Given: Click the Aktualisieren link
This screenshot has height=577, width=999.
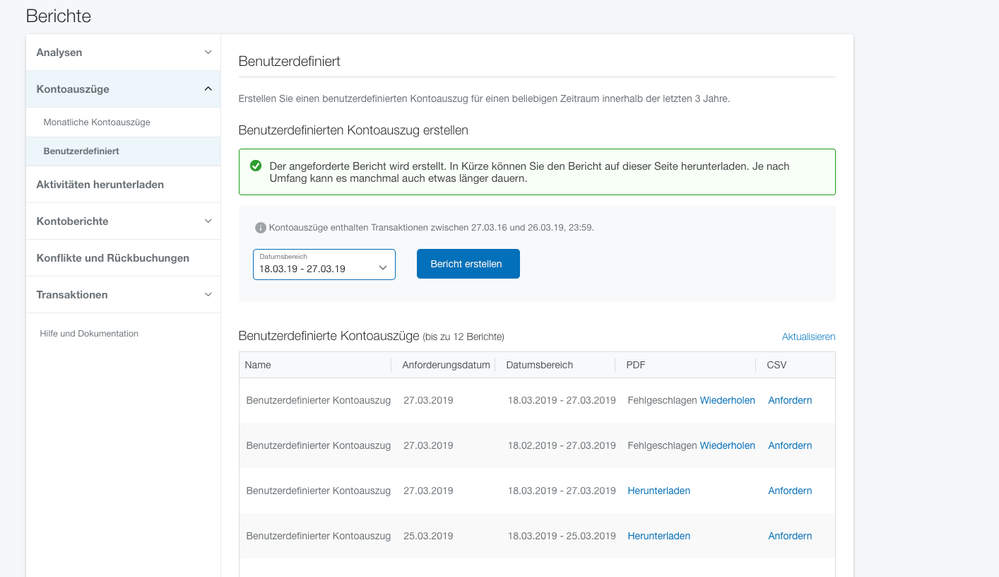Looking at the screenshot, I should pos(809,337).
